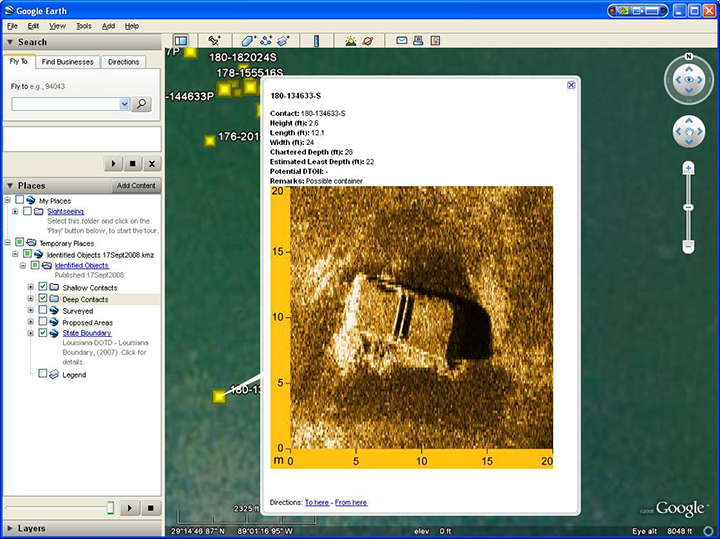The width and height of the screenshot is (720, 539).
Task: Toggle the Sightseeing checkbox
Action: tap(27, 211)
